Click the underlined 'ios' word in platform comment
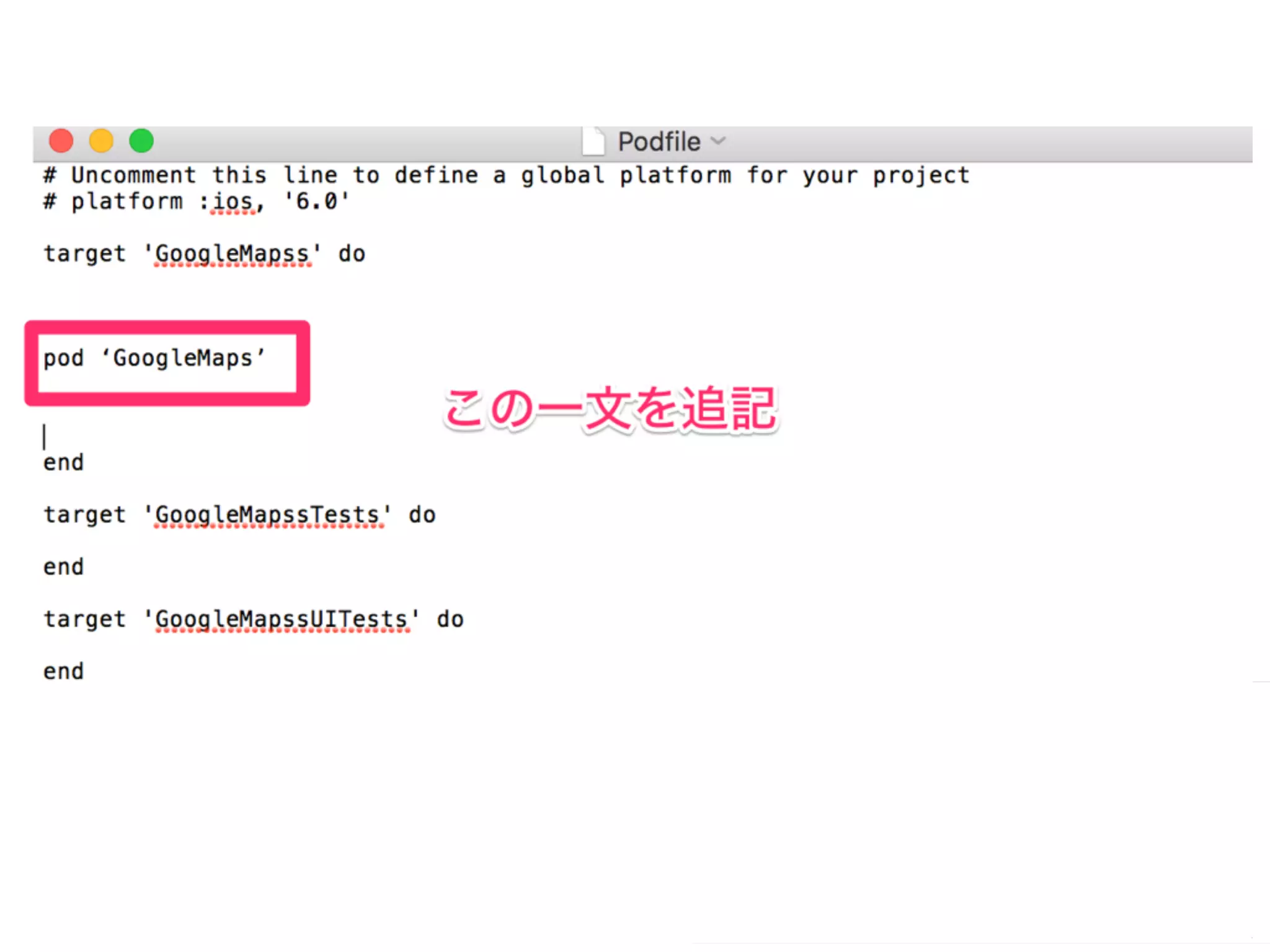Screen dimensions: 1270x952 (x=233, y=202)
